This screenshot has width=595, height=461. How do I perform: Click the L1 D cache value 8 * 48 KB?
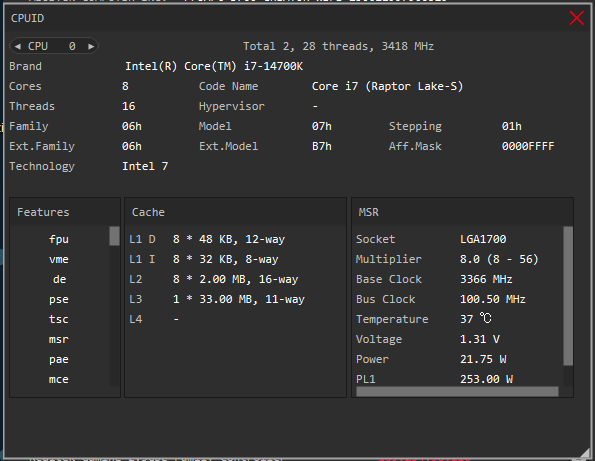tap(229, 239)
